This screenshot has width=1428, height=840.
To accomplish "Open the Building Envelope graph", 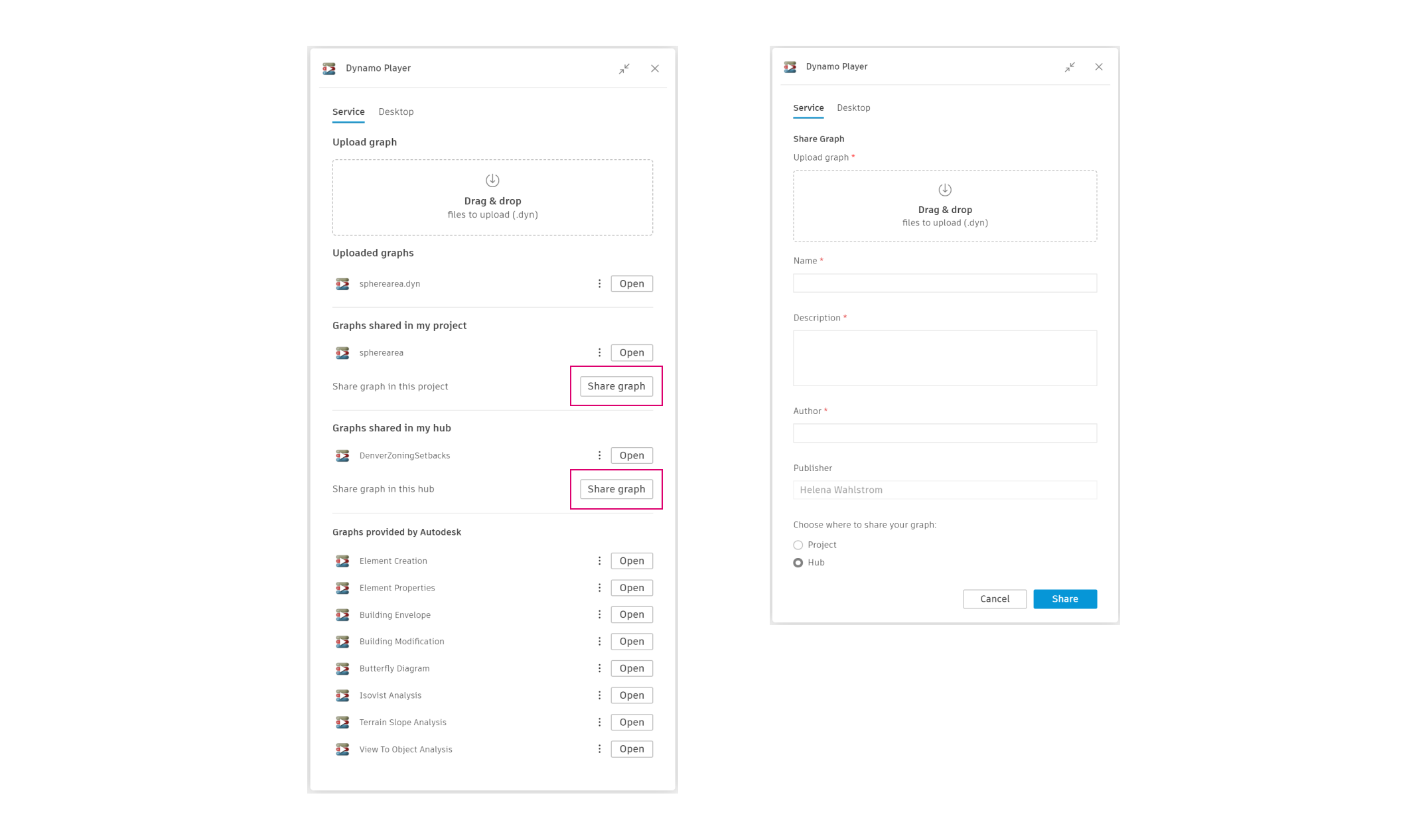I will (632, 615).
